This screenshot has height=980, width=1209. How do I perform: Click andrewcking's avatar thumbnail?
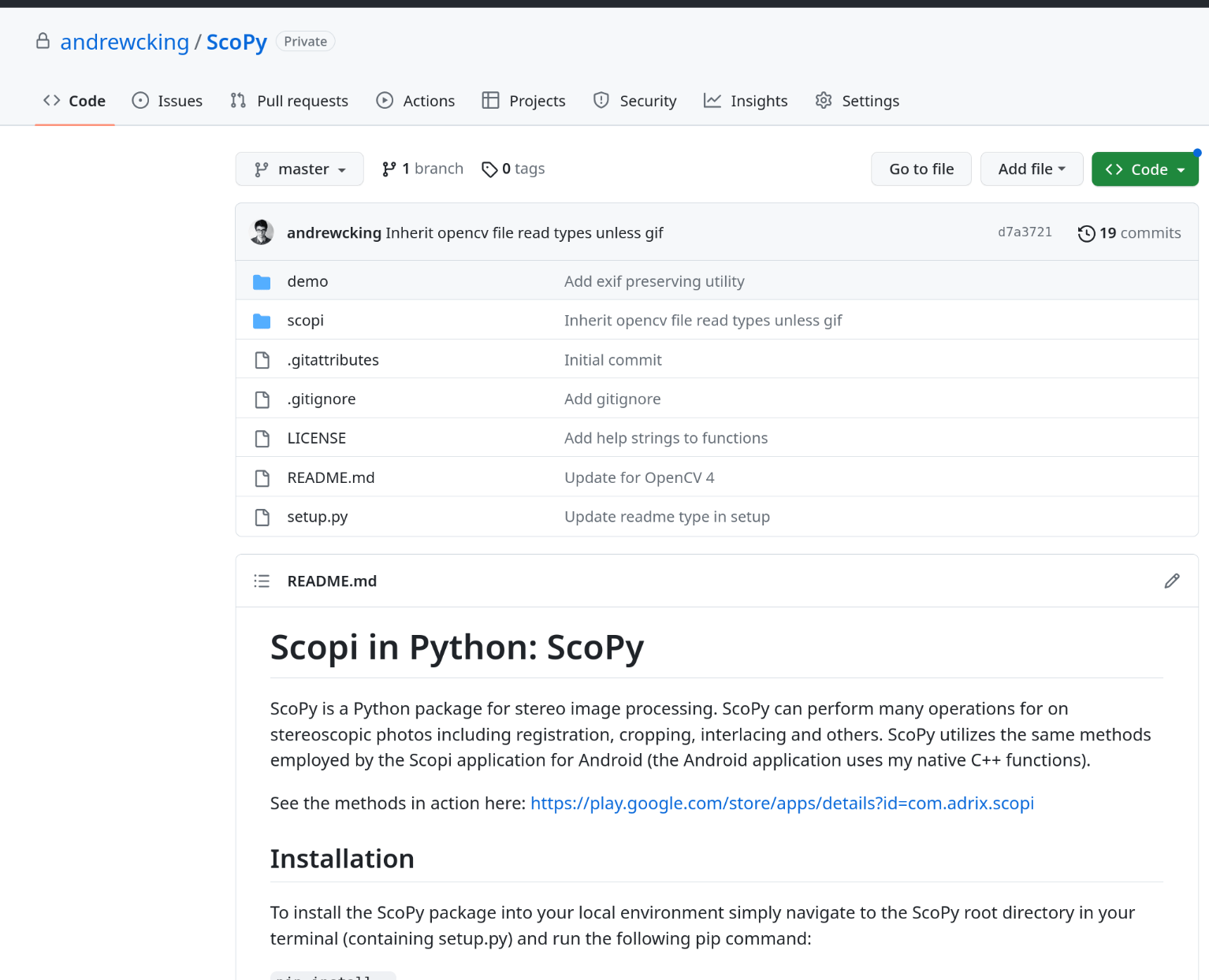coord(261,232)
